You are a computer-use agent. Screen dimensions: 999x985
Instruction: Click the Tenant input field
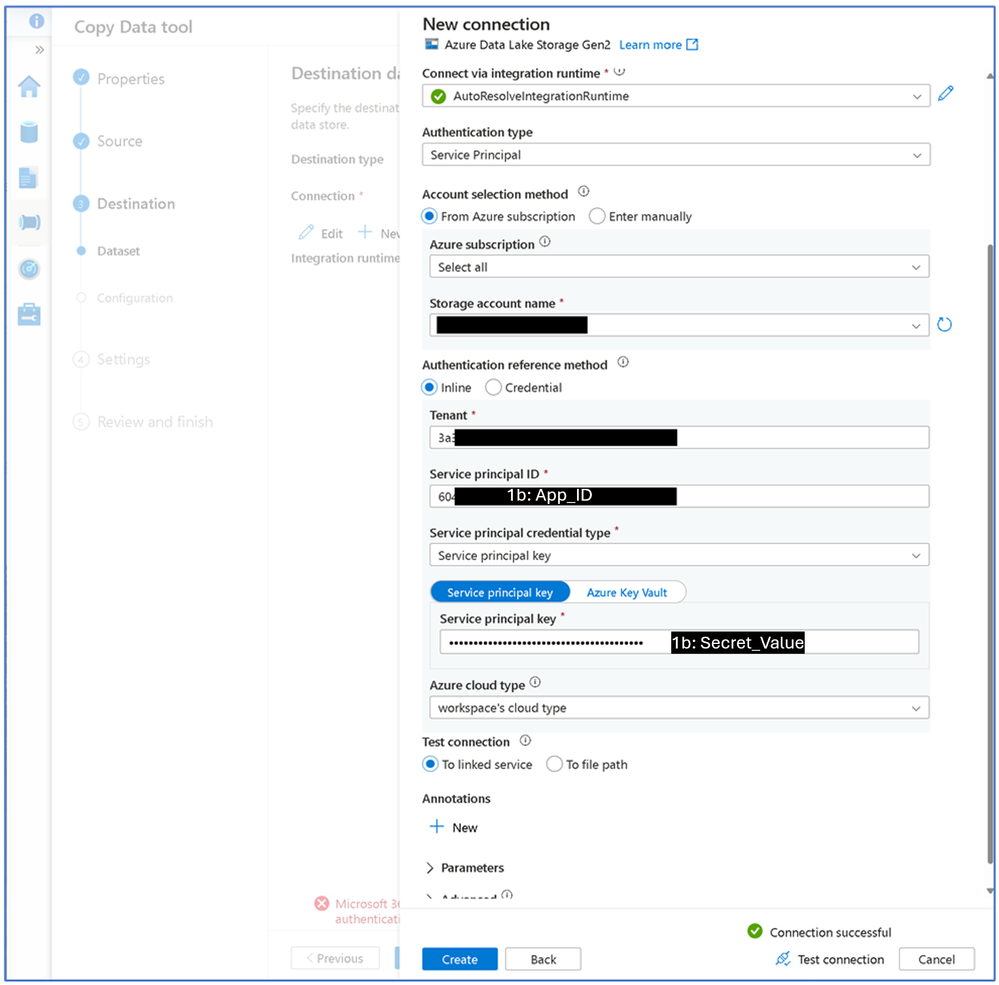pos(679,438)
